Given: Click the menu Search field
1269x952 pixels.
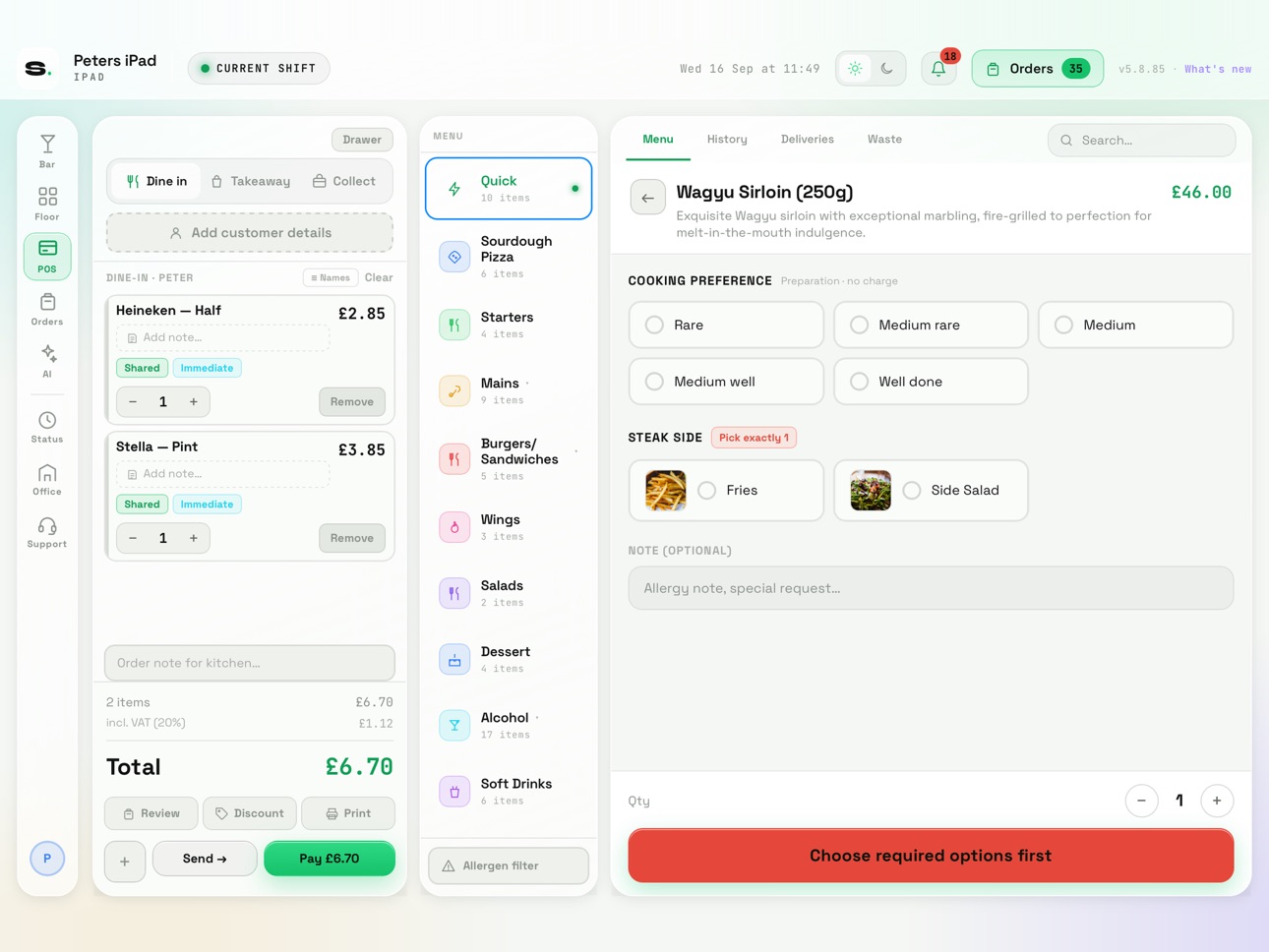Looking at the screenshot, I should (1141, 140).
